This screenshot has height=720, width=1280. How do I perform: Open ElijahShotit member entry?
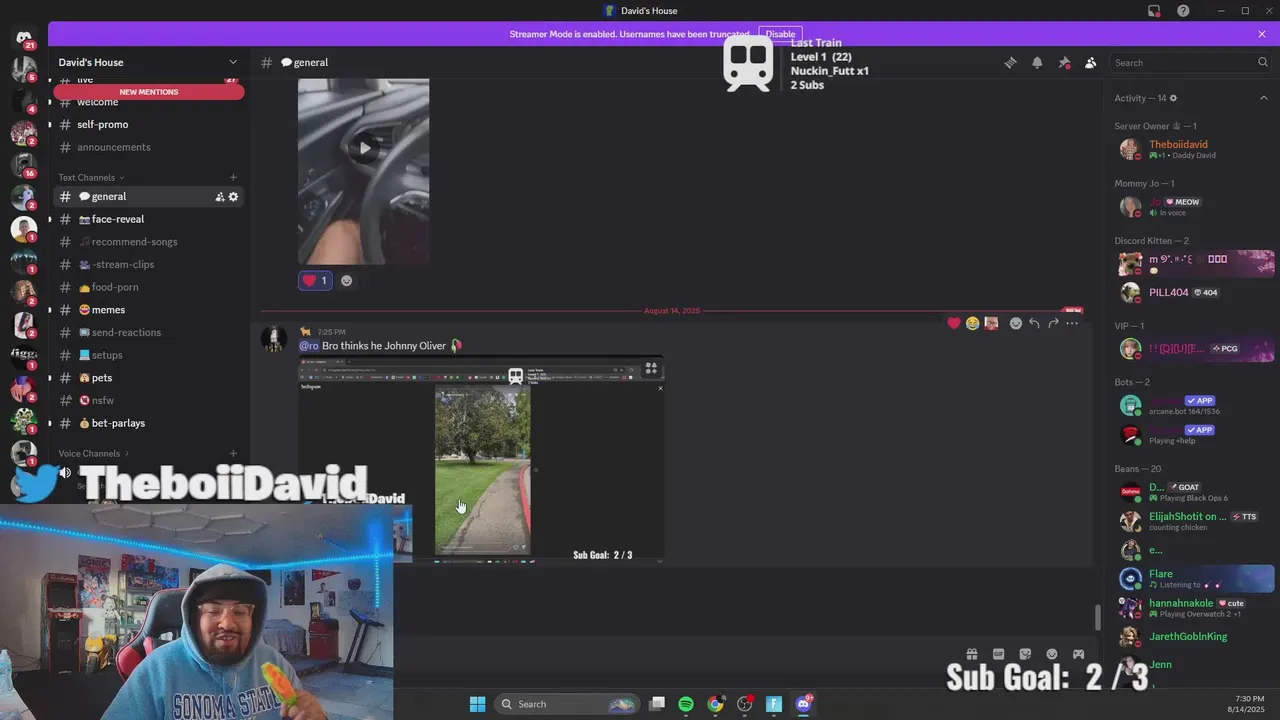point(1190,521)
